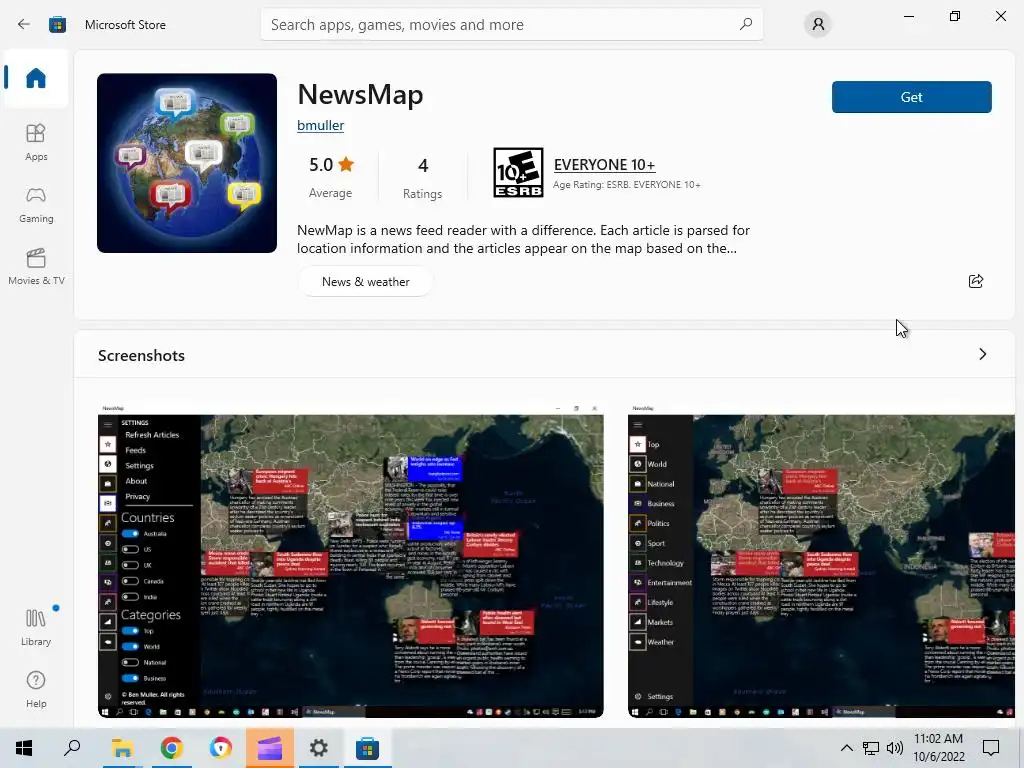1024x768 pixels.
Task: Restore the Microsoft Store window
Action: pyautogui.click(x=955, y=16)
